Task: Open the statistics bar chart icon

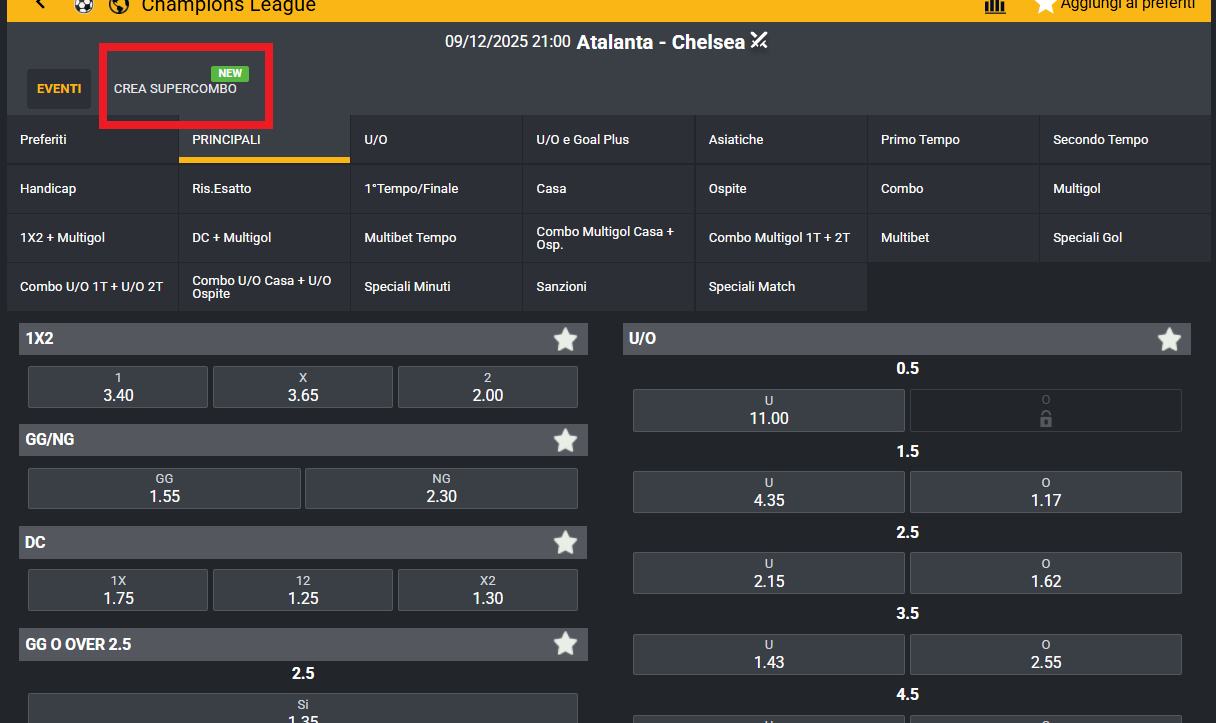Action: click(995, 5)
